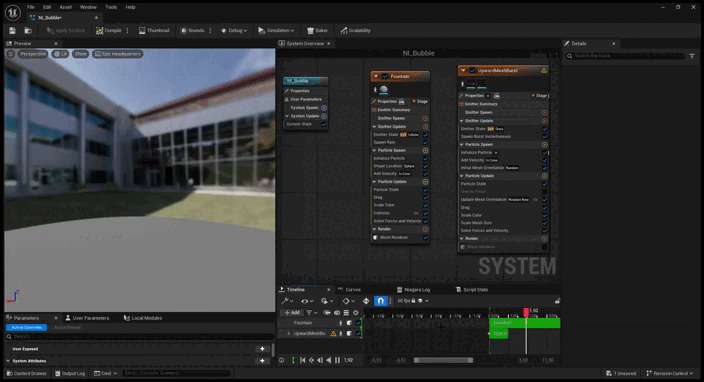
Task: Click the timeline lock icon
Action: (x=557, y=301)
